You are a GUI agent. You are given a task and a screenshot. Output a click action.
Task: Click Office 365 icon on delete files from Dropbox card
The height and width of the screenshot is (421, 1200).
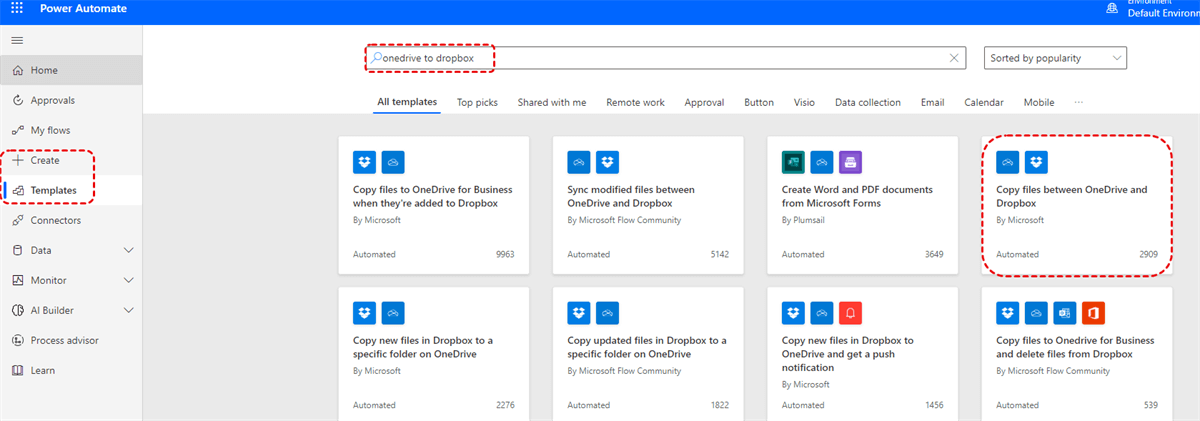tap(1093, 312)
